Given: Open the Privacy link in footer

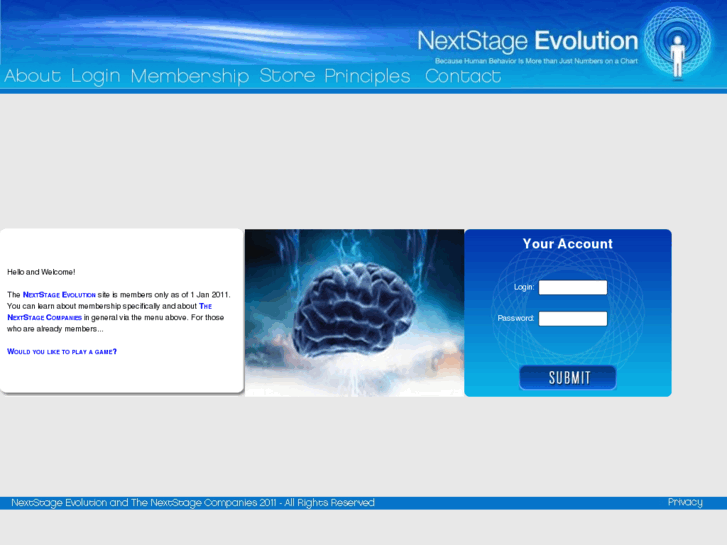Looking at the screenshot, I should 685,502.
